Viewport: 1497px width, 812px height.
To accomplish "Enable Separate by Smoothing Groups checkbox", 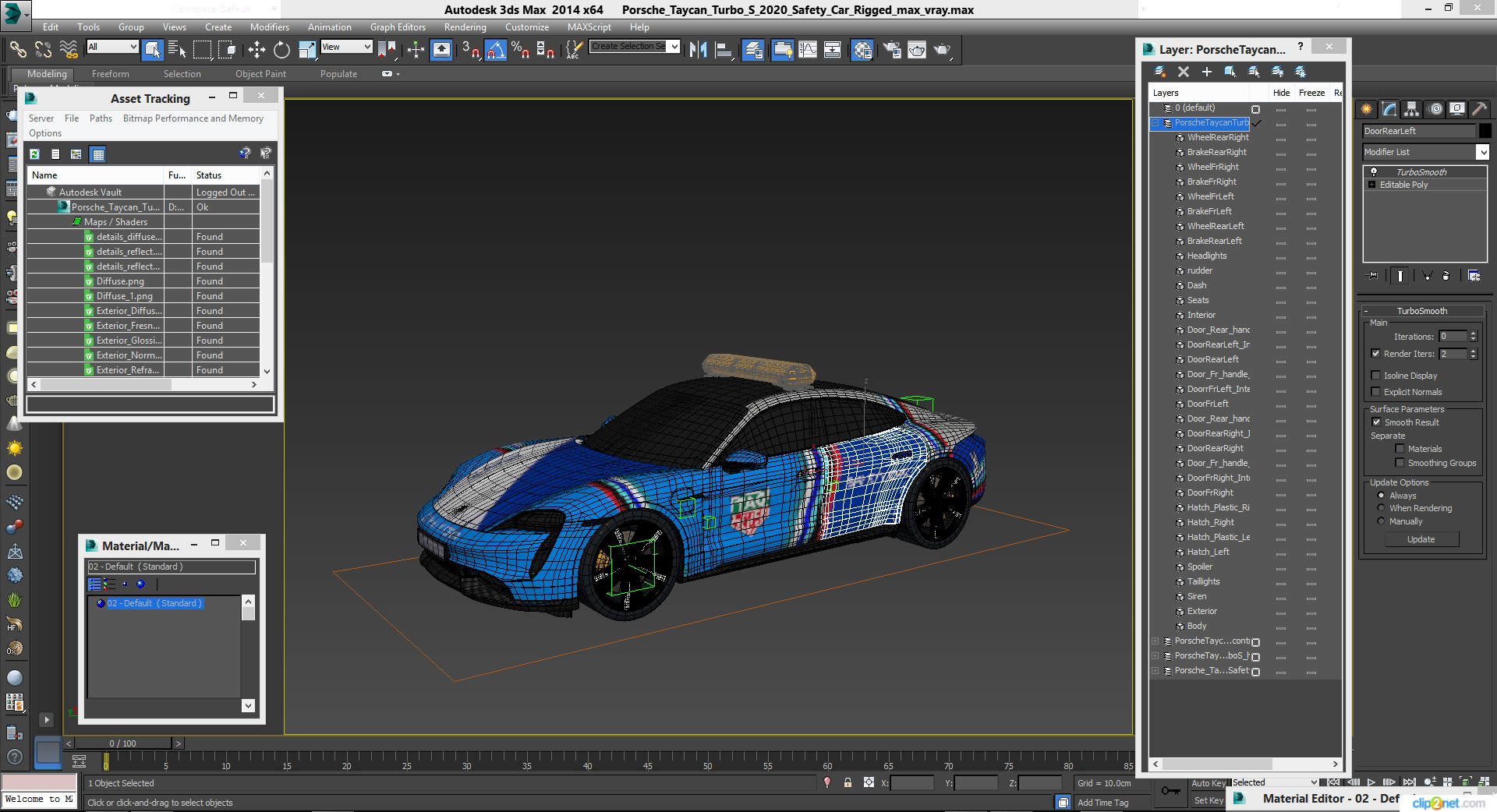I will coord(1400,463).
